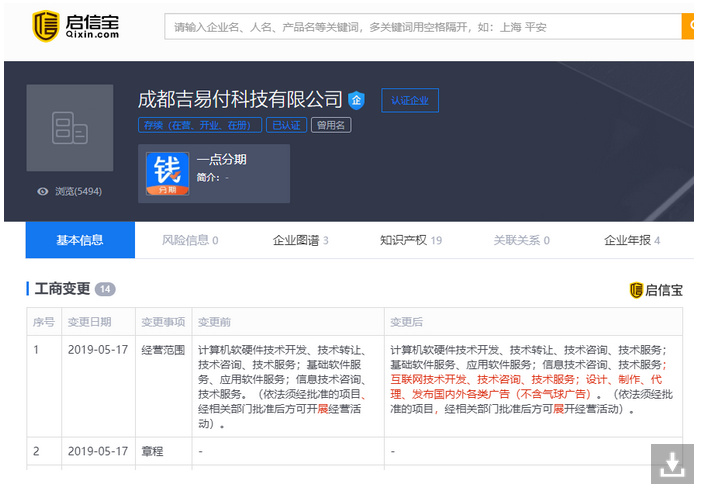Select the 关联关系 tab

[521, 240]
